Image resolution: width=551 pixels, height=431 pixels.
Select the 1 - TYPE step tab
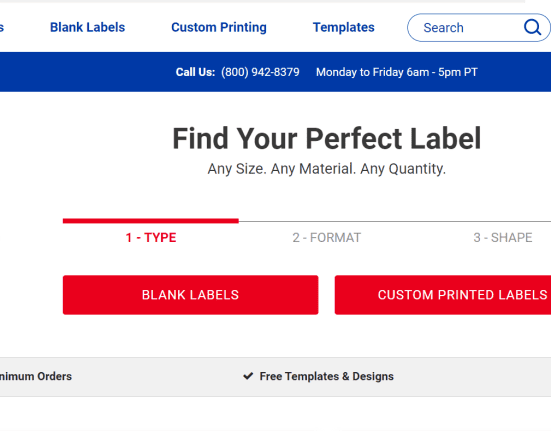151,238
